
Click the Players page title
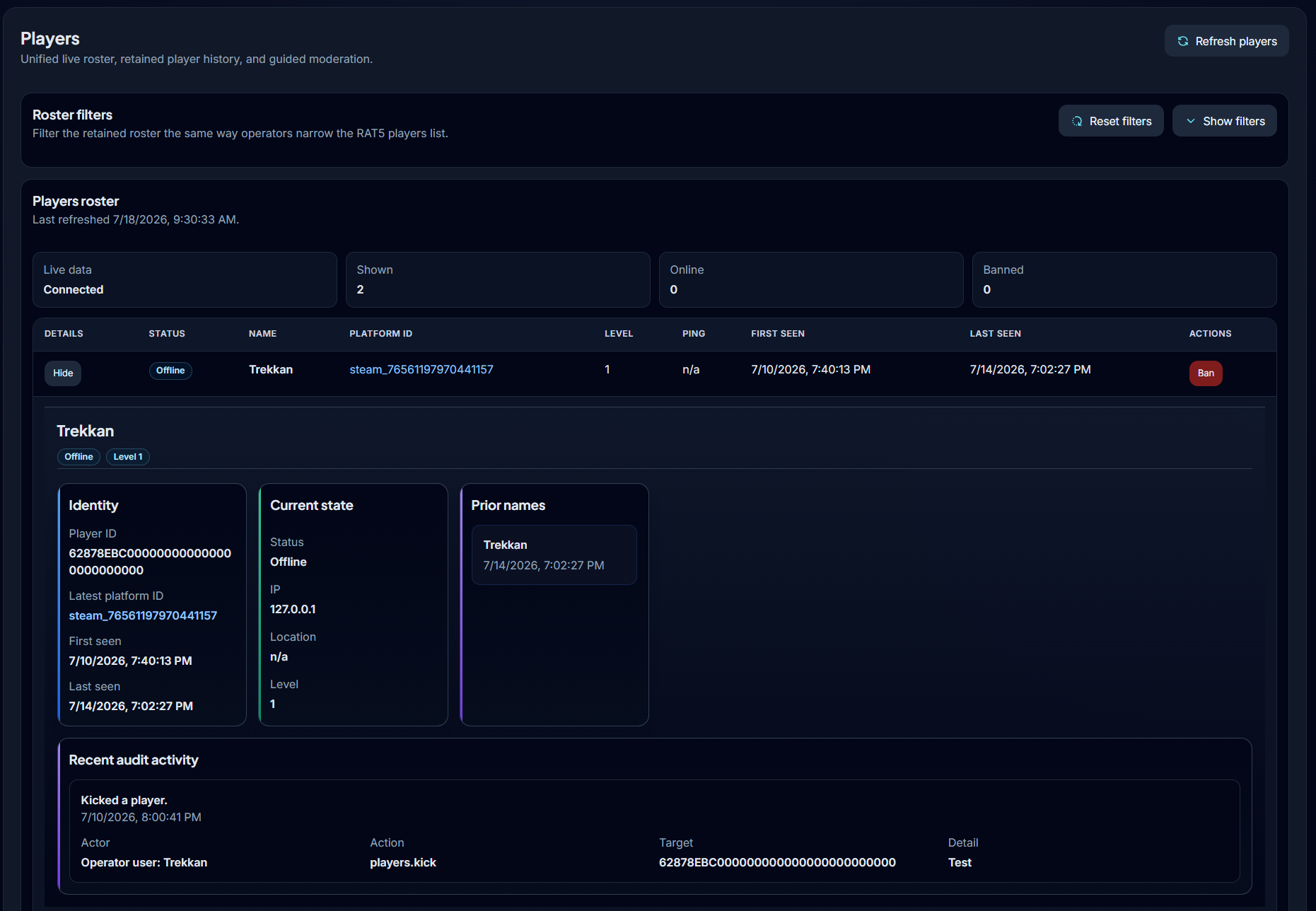coord(50,38)
